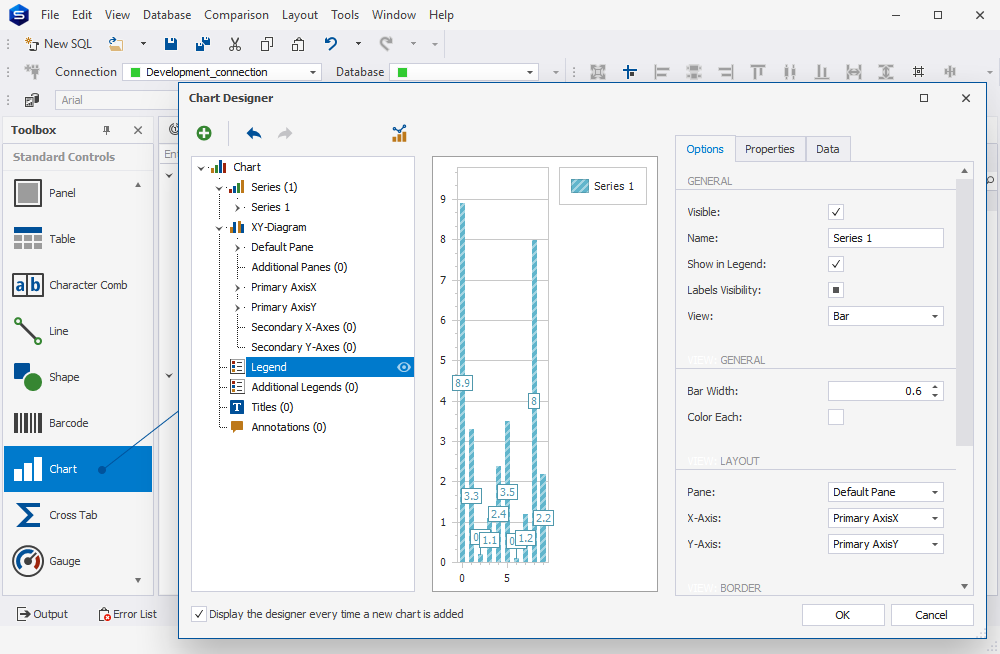Image resolution: width=1000 pixels, height=654 pixels.
Task: Run the Chart Wizard icon
Action: pos(399,133)
